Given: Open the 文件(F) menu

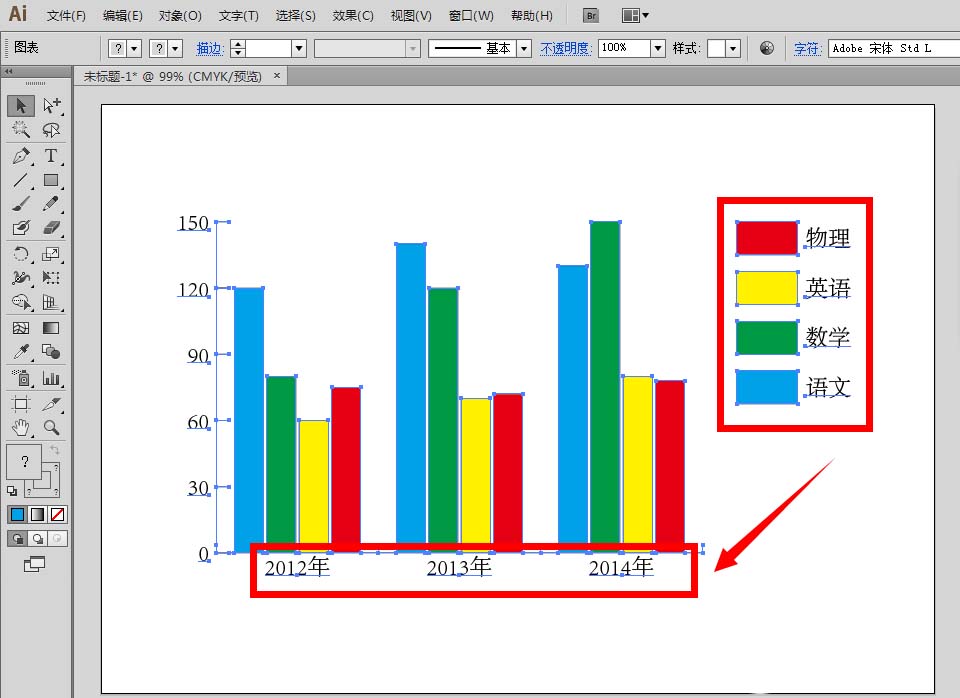Looking at the screenshot, I should [x=66, y=16].
